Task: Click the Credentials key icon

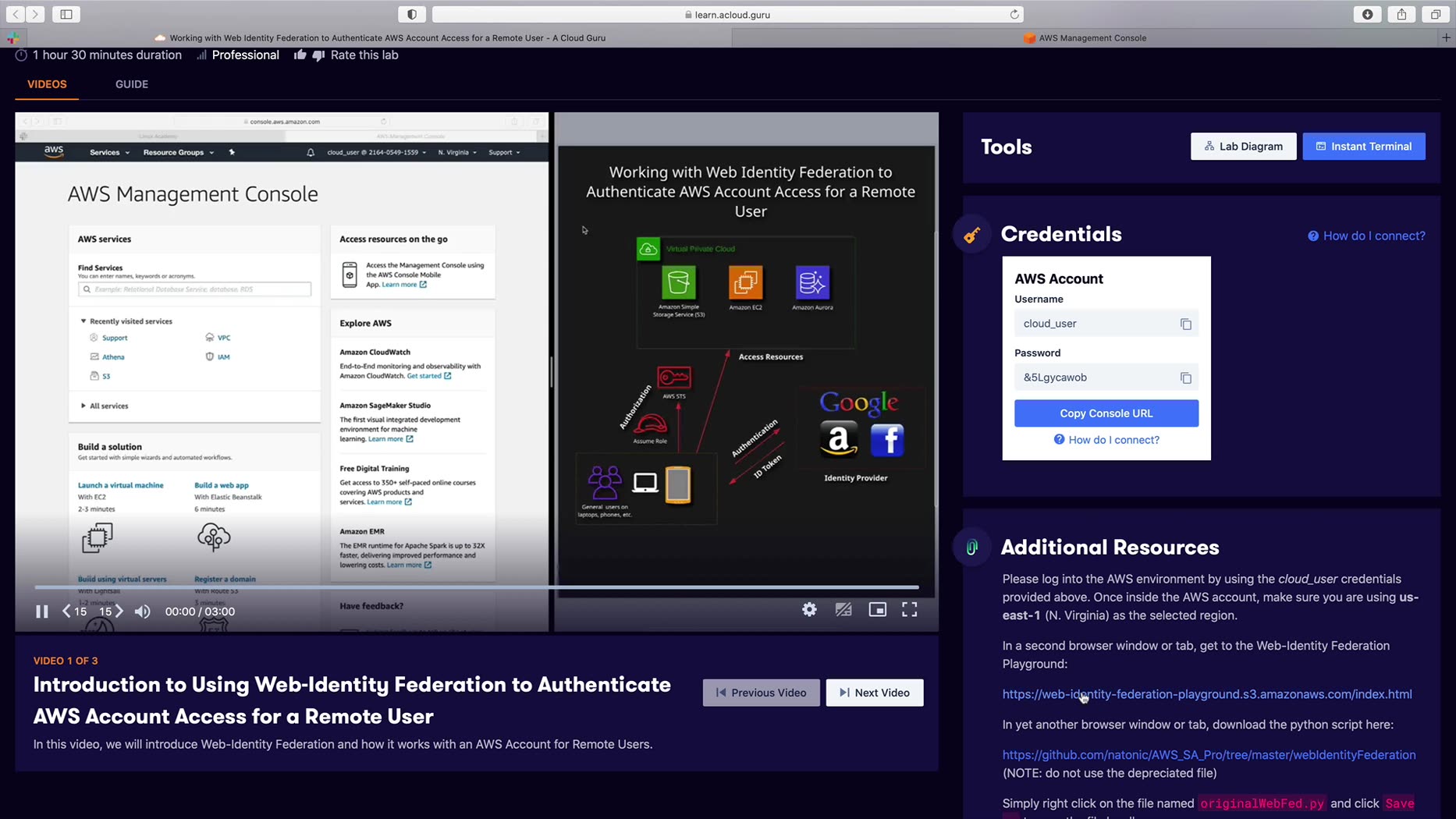Action: 971,235
